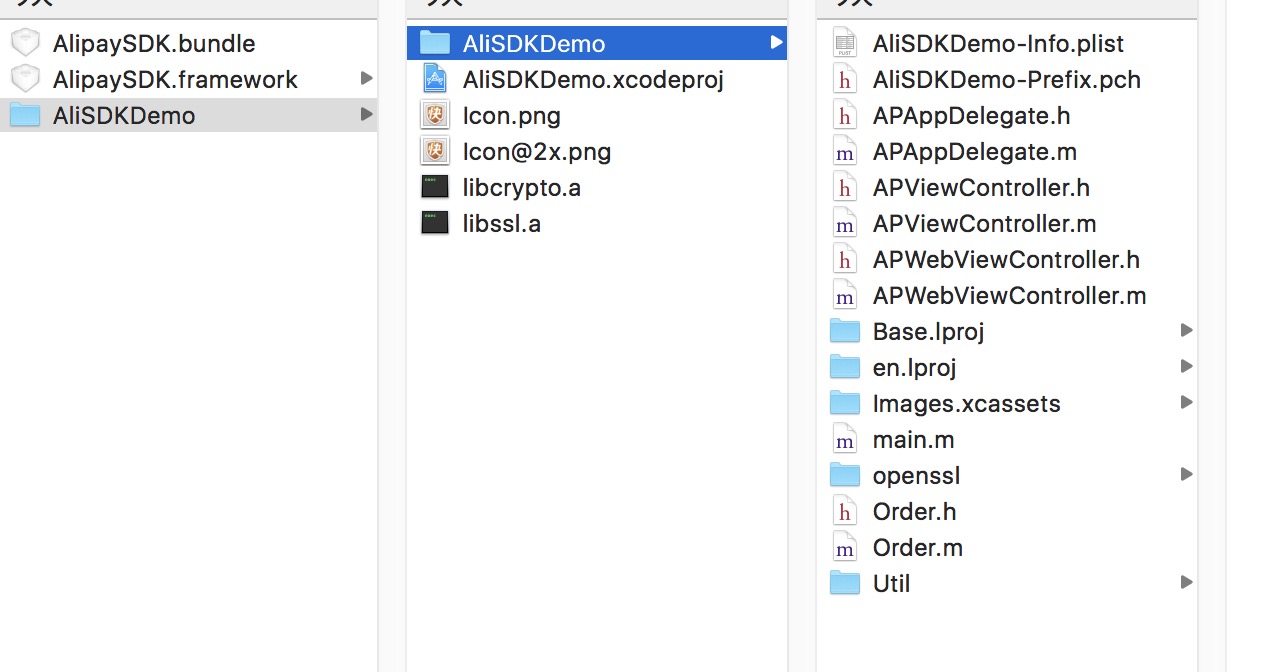Click the AlipaySDK.framework icon
Viewport: 1270px width, 672px height.
[25, 79]
